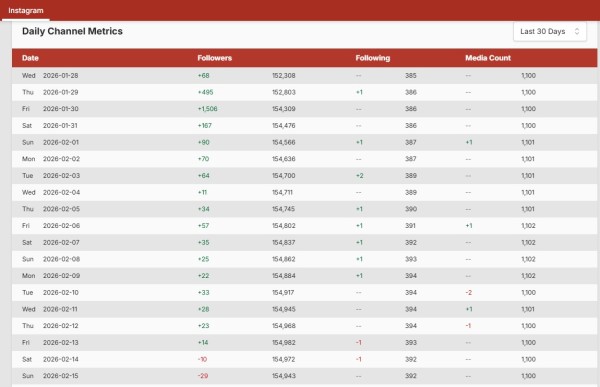Image resolution: width=600 pixels, height=387 pixels.
Task: Click the follower total 154,476
Action: tap(284, 126)
